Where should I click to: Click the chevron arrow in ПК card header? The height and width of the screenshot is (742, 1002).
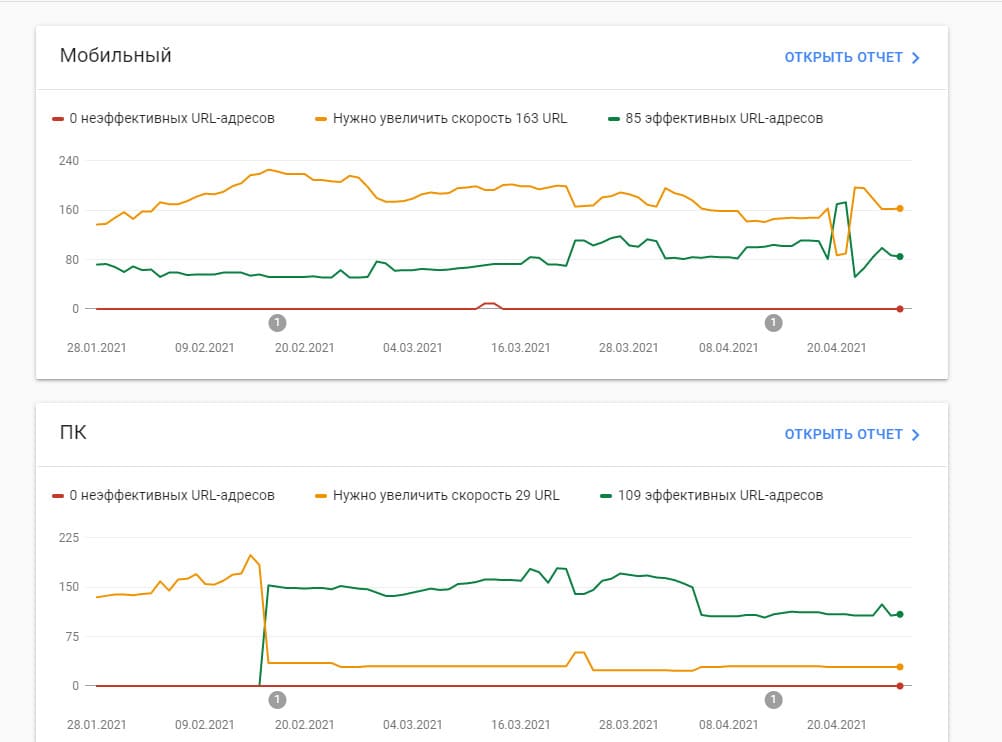pos(915,435)
